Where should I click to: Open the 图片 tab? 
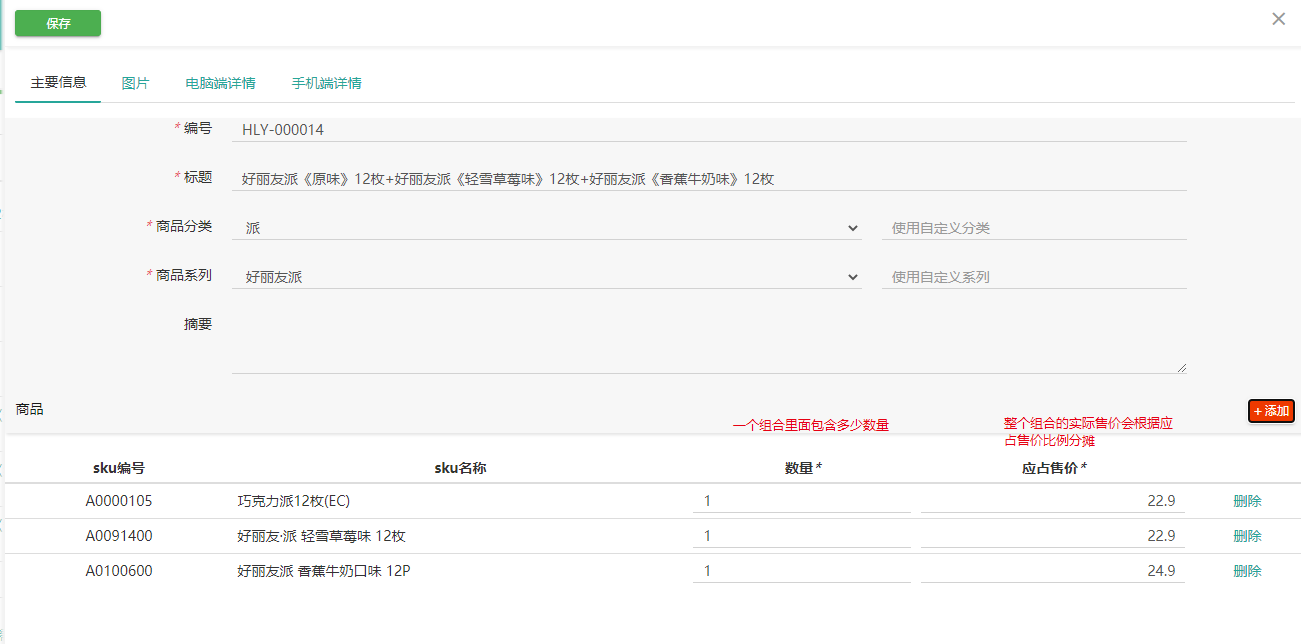[135, 83]
